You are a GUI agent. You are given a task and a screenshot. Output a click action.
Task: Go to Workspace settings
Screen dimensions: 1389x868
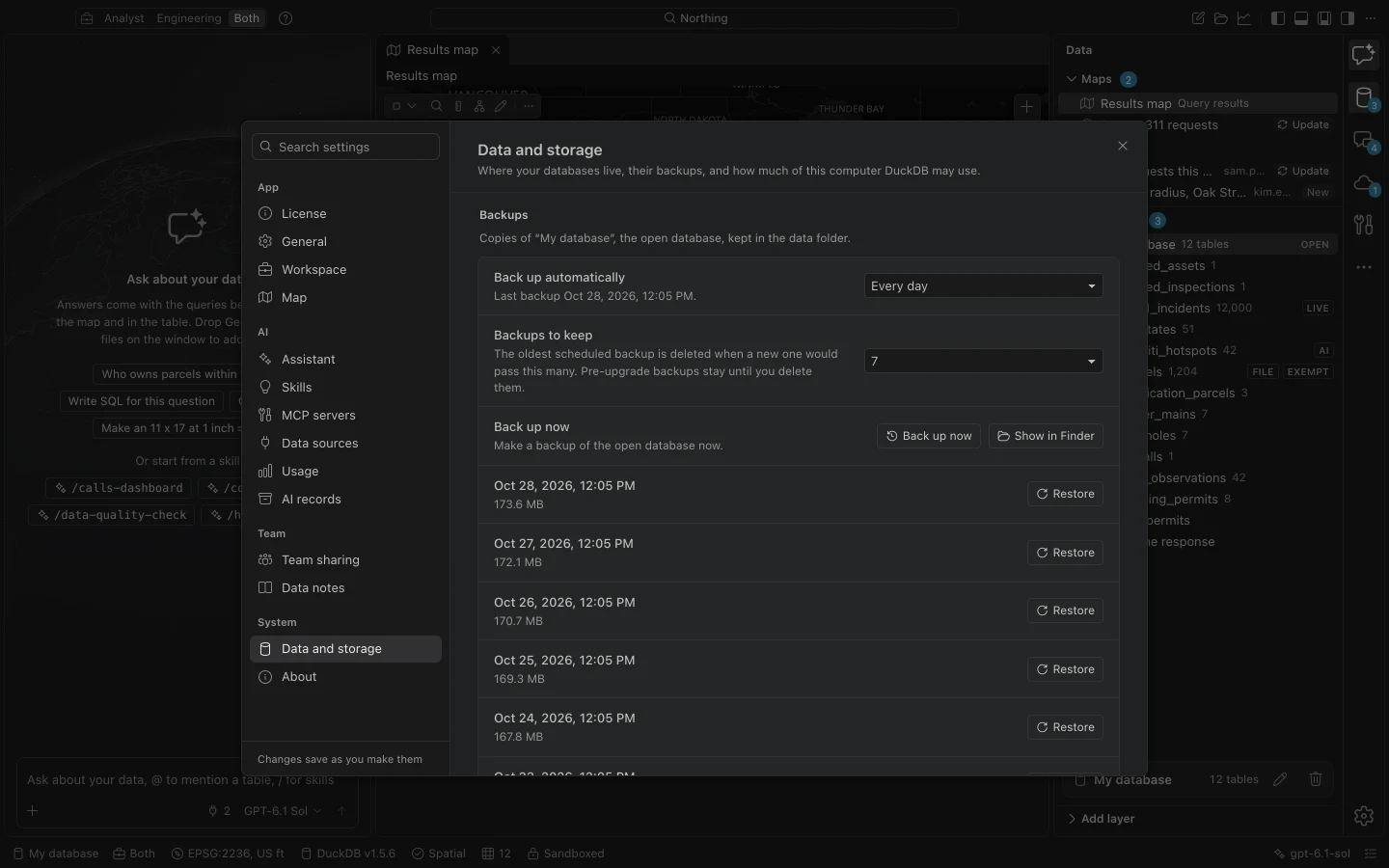[345, 270]
